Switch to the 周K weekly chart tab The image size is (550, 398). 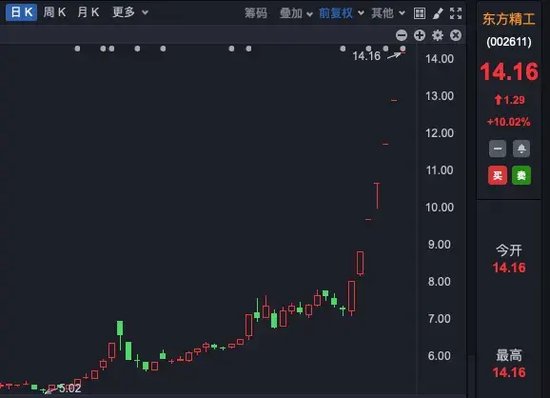point(55,12)
